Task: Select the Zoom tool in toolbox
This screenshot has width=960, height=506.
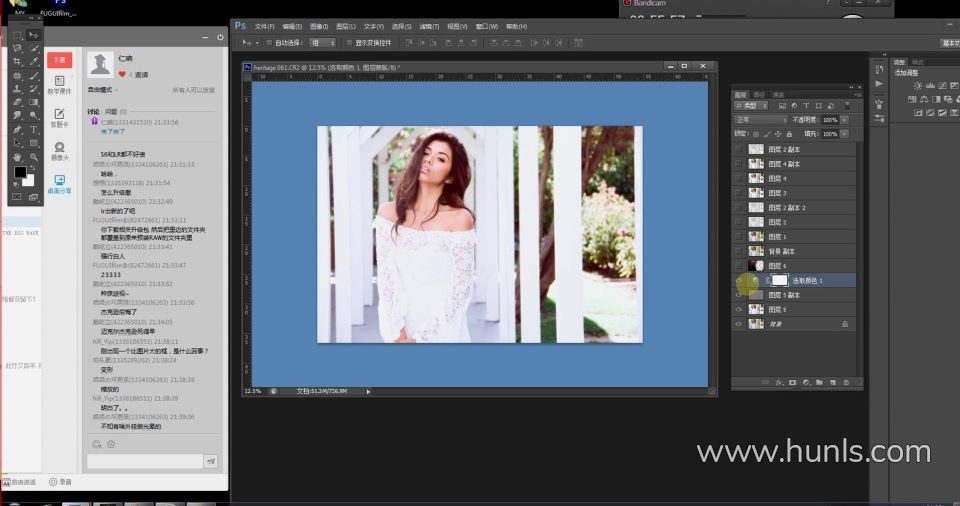Action: click(x=34, y=157)
